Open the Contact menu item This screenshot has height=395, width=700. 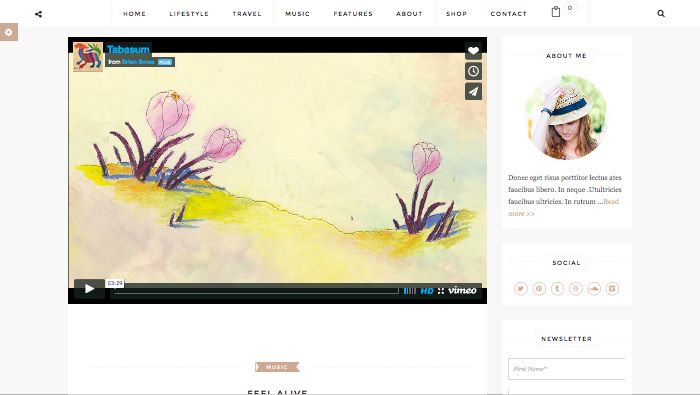coord(508,14)
